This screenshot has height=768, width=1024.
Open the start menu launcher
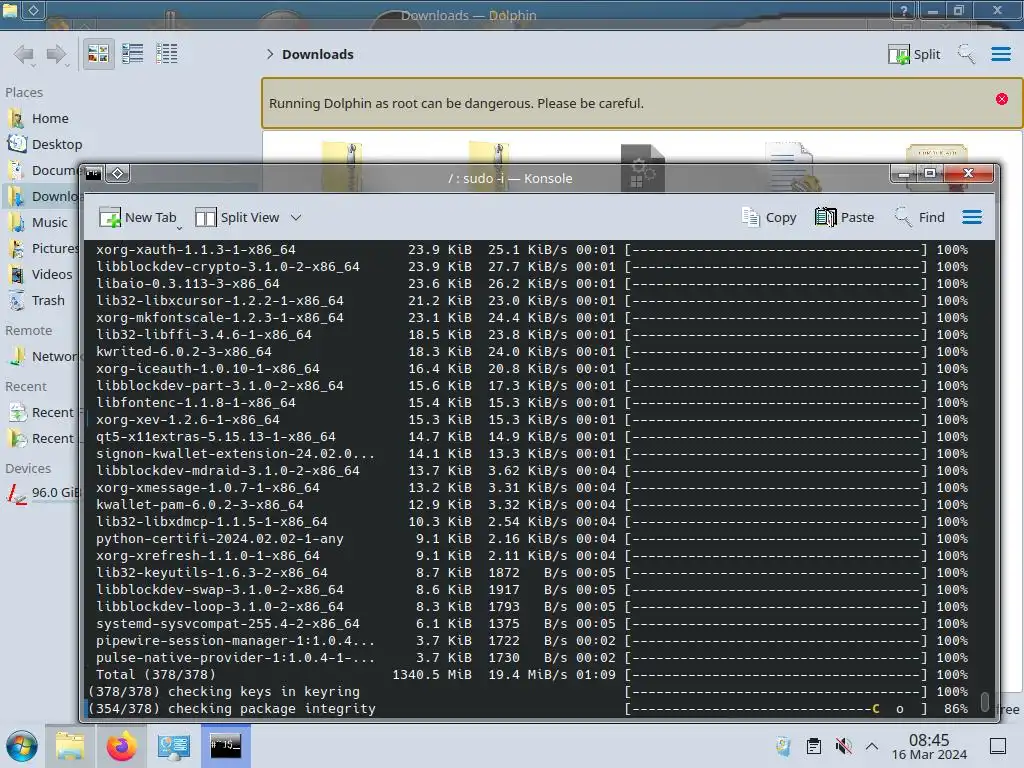coord(22,746)
